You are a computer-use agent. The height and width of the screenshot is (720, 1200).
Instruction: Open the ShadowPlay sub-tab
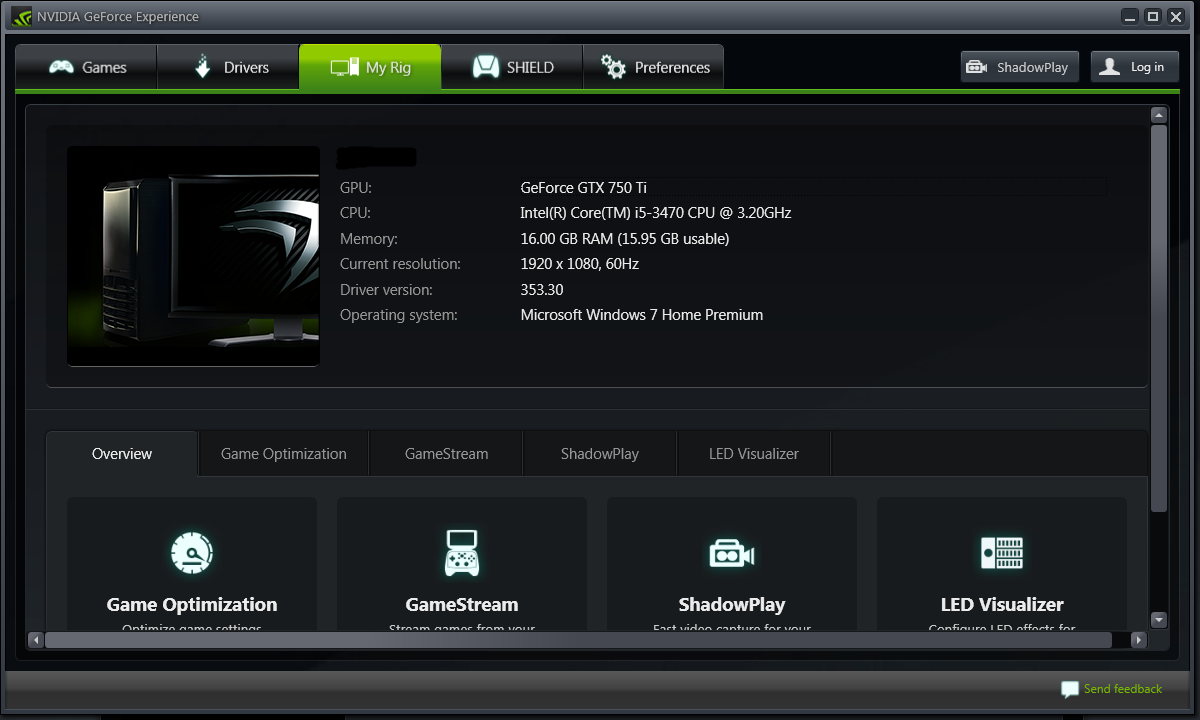(600, 454)
